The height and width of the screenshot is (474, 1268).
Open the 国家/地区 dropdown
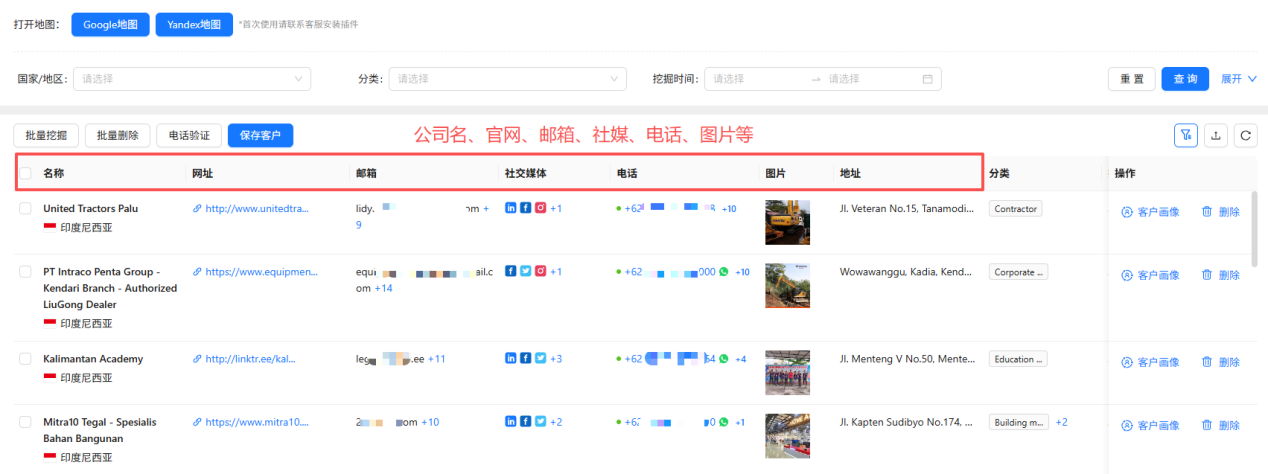[x=192, y=79]
